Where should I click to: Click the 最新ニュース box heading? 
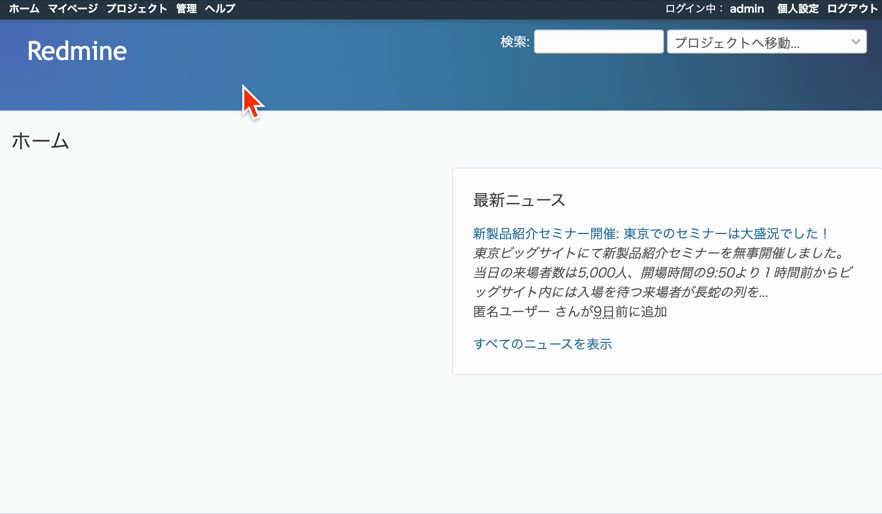coord(519,200)
